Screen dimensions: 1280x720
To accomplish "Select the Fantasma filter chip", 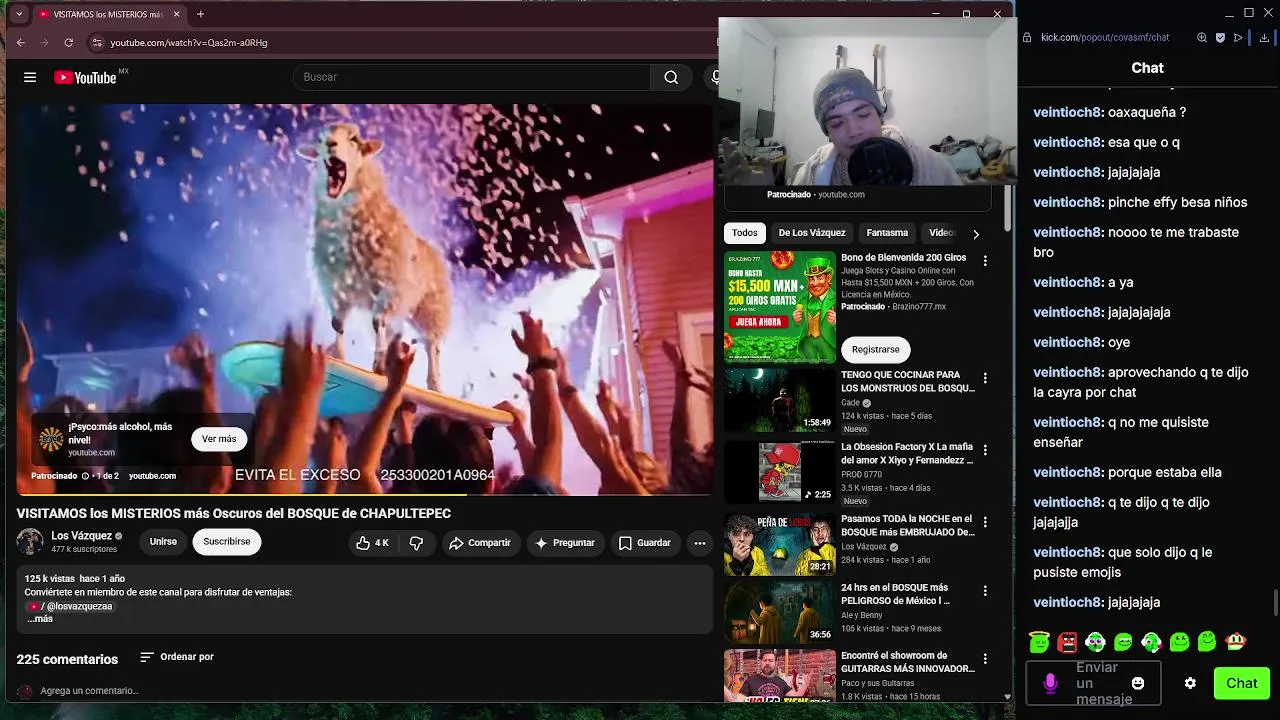I will (887, 233).
